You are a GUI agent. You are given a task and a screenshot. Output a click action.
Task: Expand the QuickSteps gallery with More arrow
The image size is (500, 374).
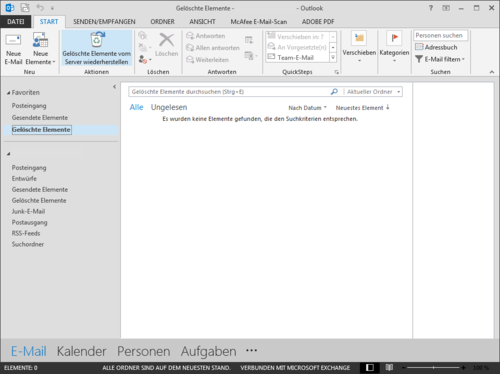click(x=333, y=58)
